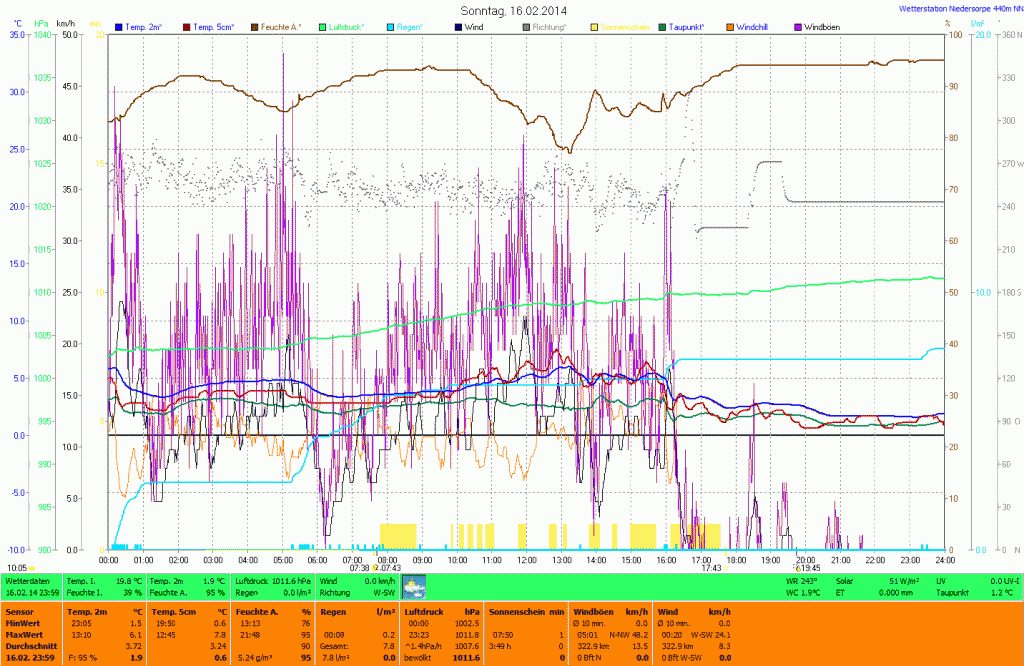Click the 07:38 sunrise time marker
This screenshot has width=1024, height=666.
click(360, 568)
